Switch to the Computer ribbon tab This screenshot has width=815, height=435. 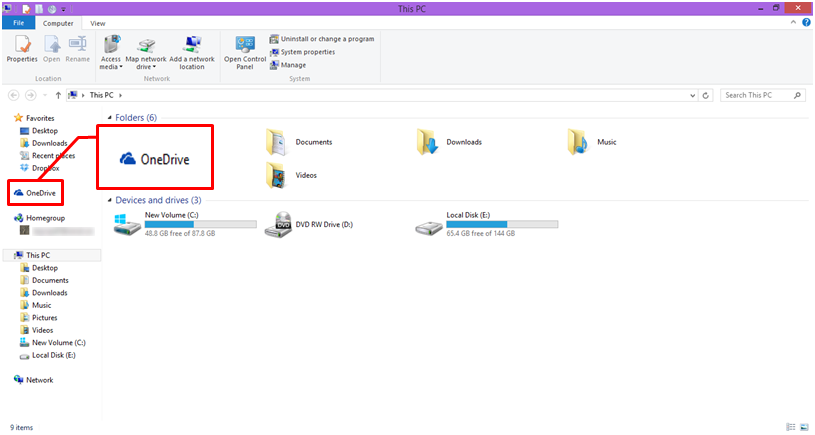(x=58, y=23)
